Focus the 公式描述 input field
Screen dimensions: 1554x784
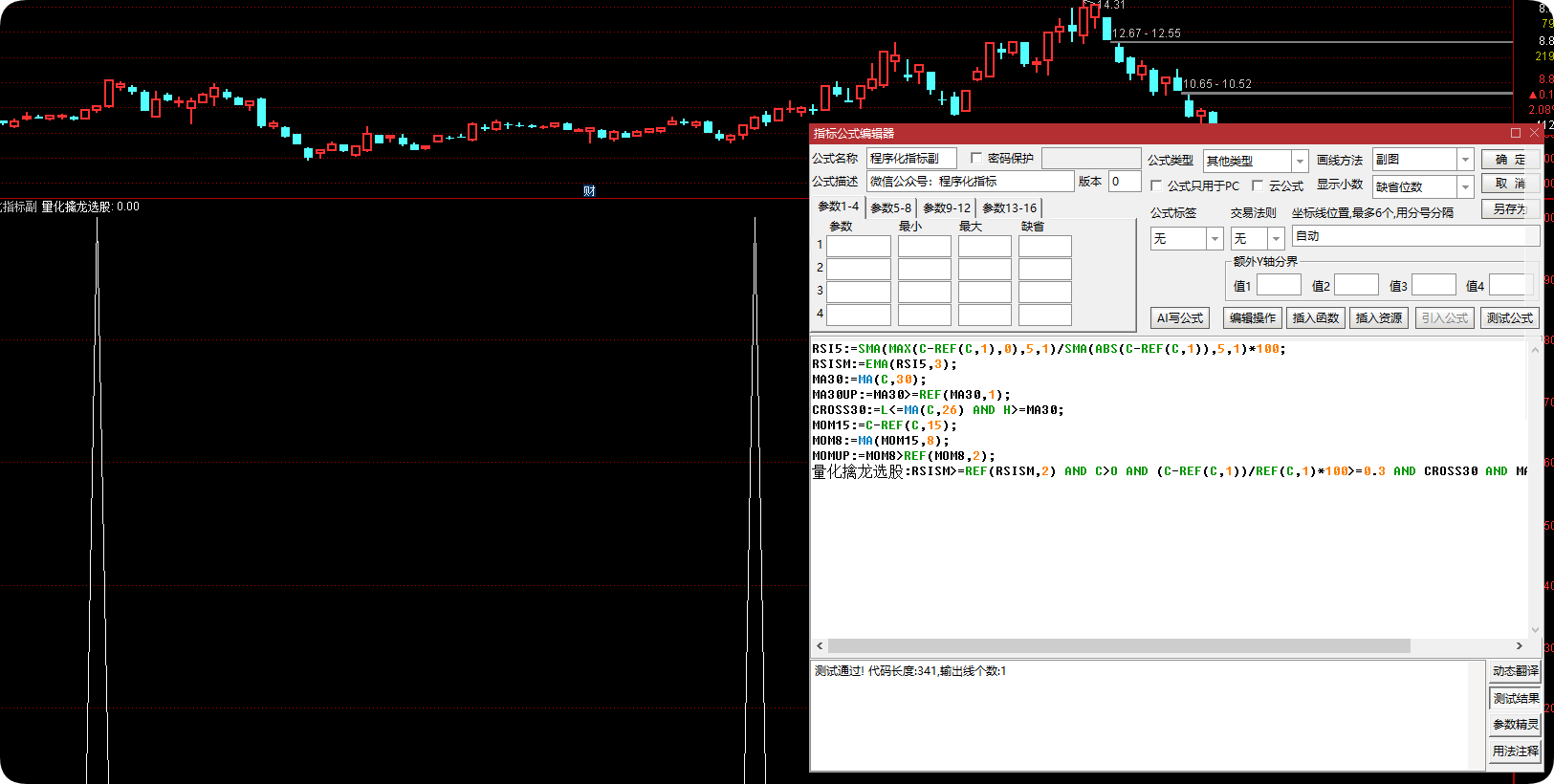tap(971, 181)
